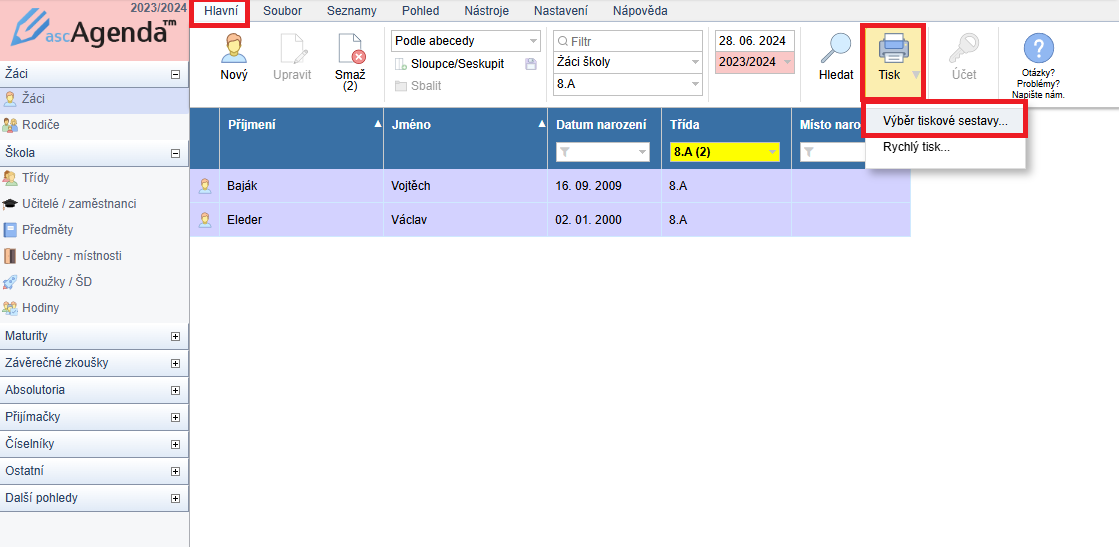Collapse the Žáci sidebar section
The width and height of the screenshot is (1119, 547).
(175, 74)
